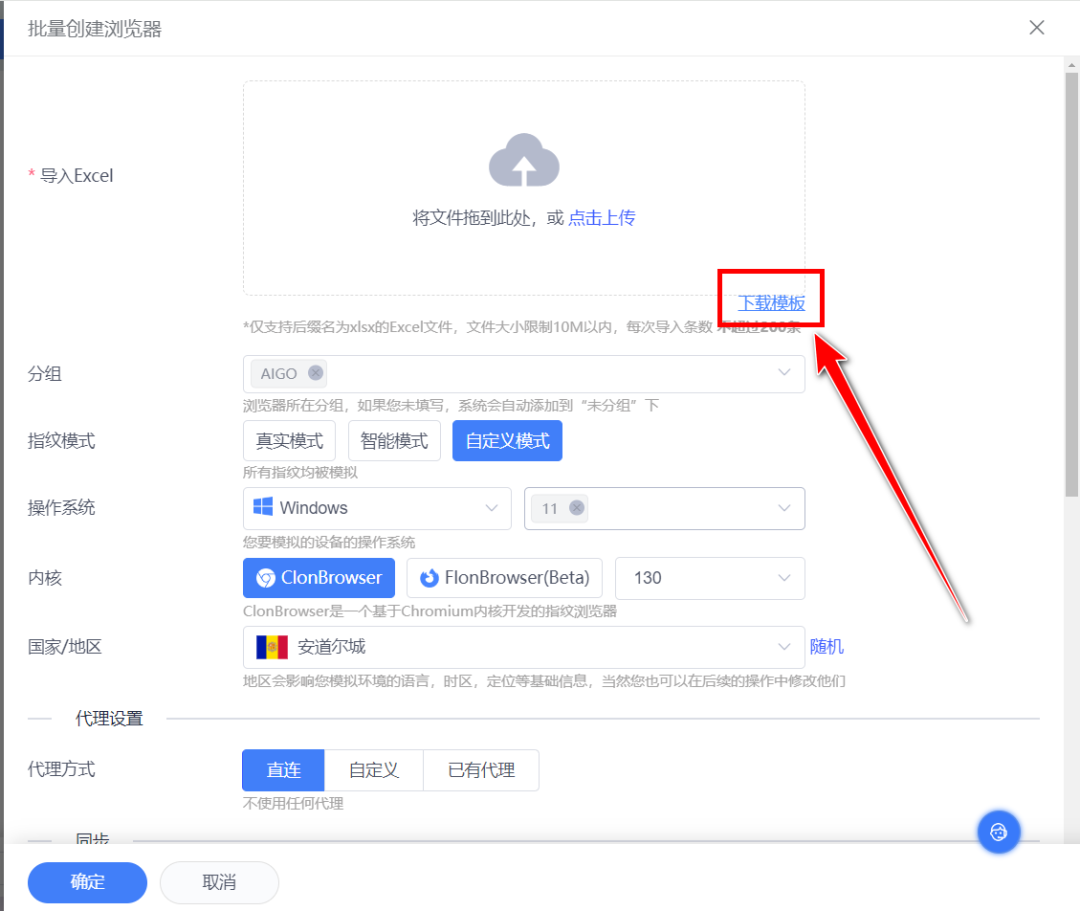This screenshot has width=1080, height=911.
Task: Switch to the 自定义 proxy tab
Action: click(x=374, y=770)
